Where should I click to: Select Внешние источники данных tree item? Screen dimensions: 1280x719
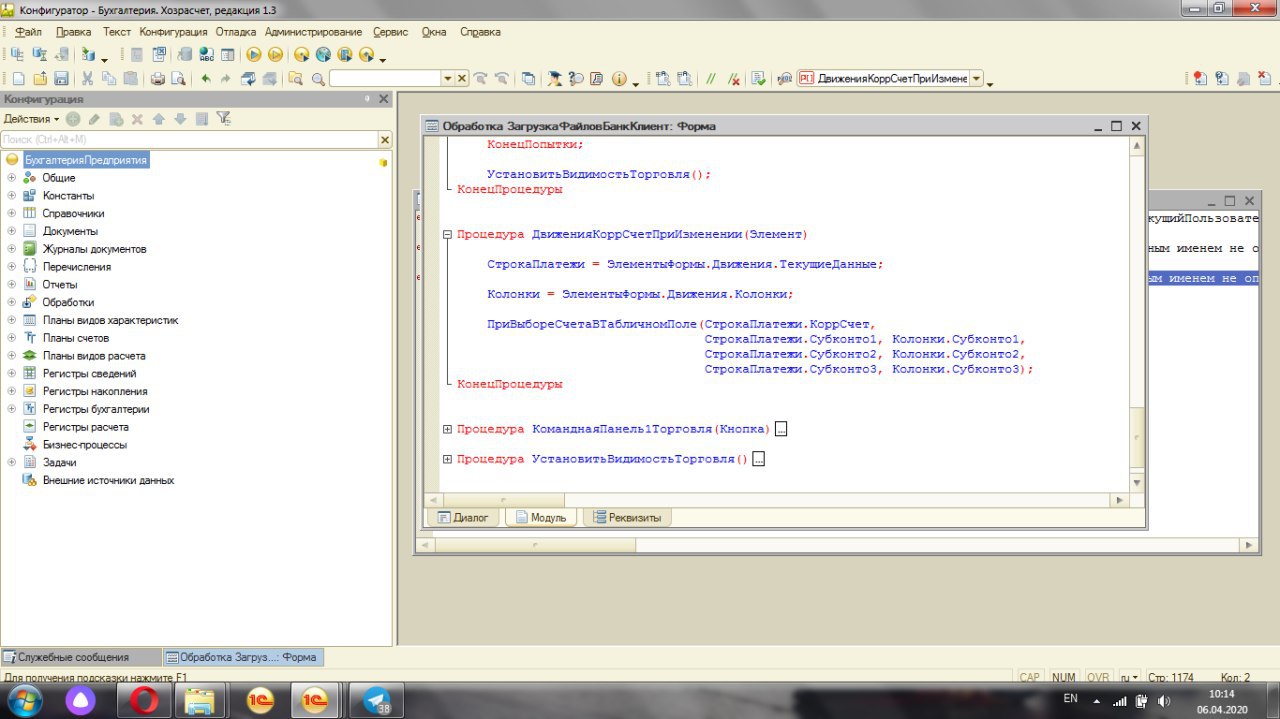point(108,481)
